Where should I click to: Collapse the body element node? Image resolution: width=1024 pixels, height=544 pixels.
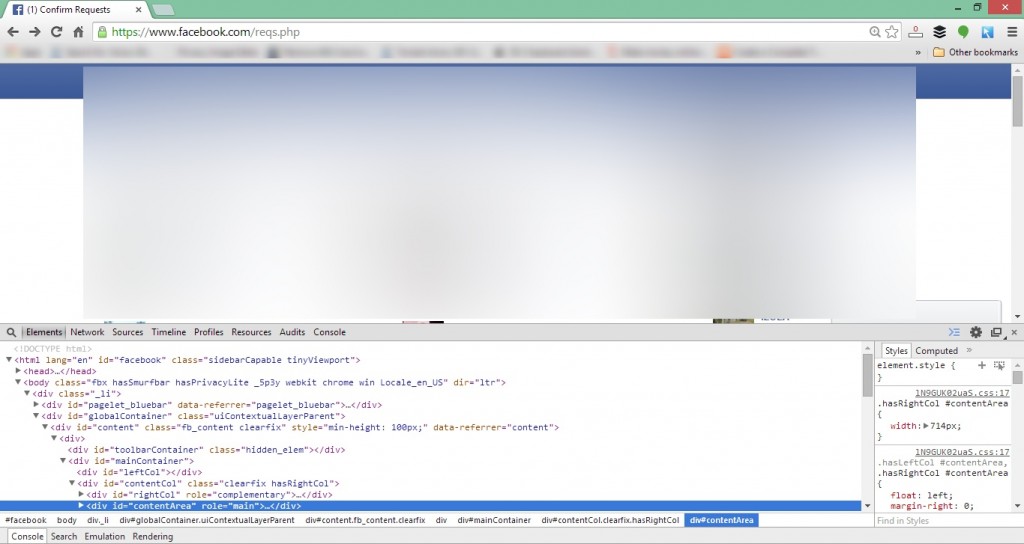tap(18, 382)
